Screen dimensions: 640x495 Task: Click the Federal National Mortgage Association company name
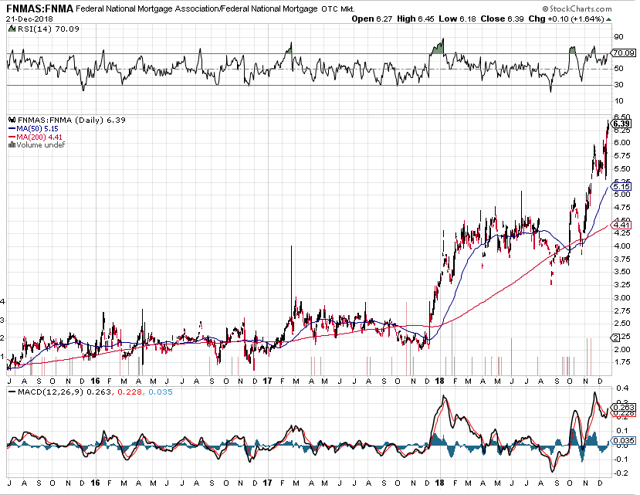(197, 9)
